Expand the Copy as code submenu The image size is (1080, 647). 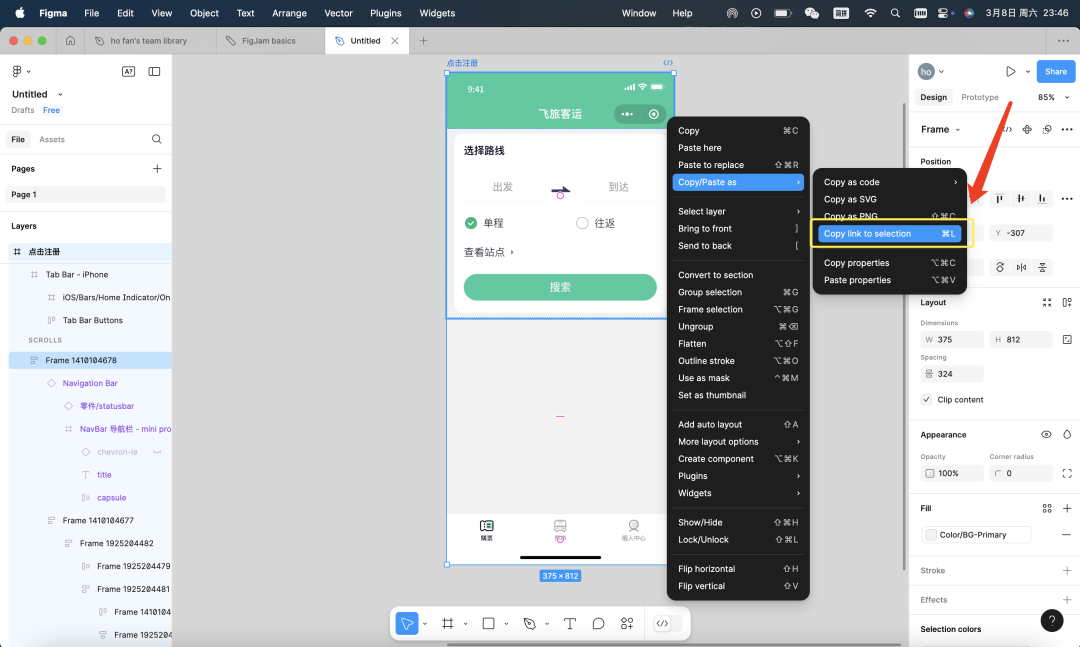[x=889, y=182]
